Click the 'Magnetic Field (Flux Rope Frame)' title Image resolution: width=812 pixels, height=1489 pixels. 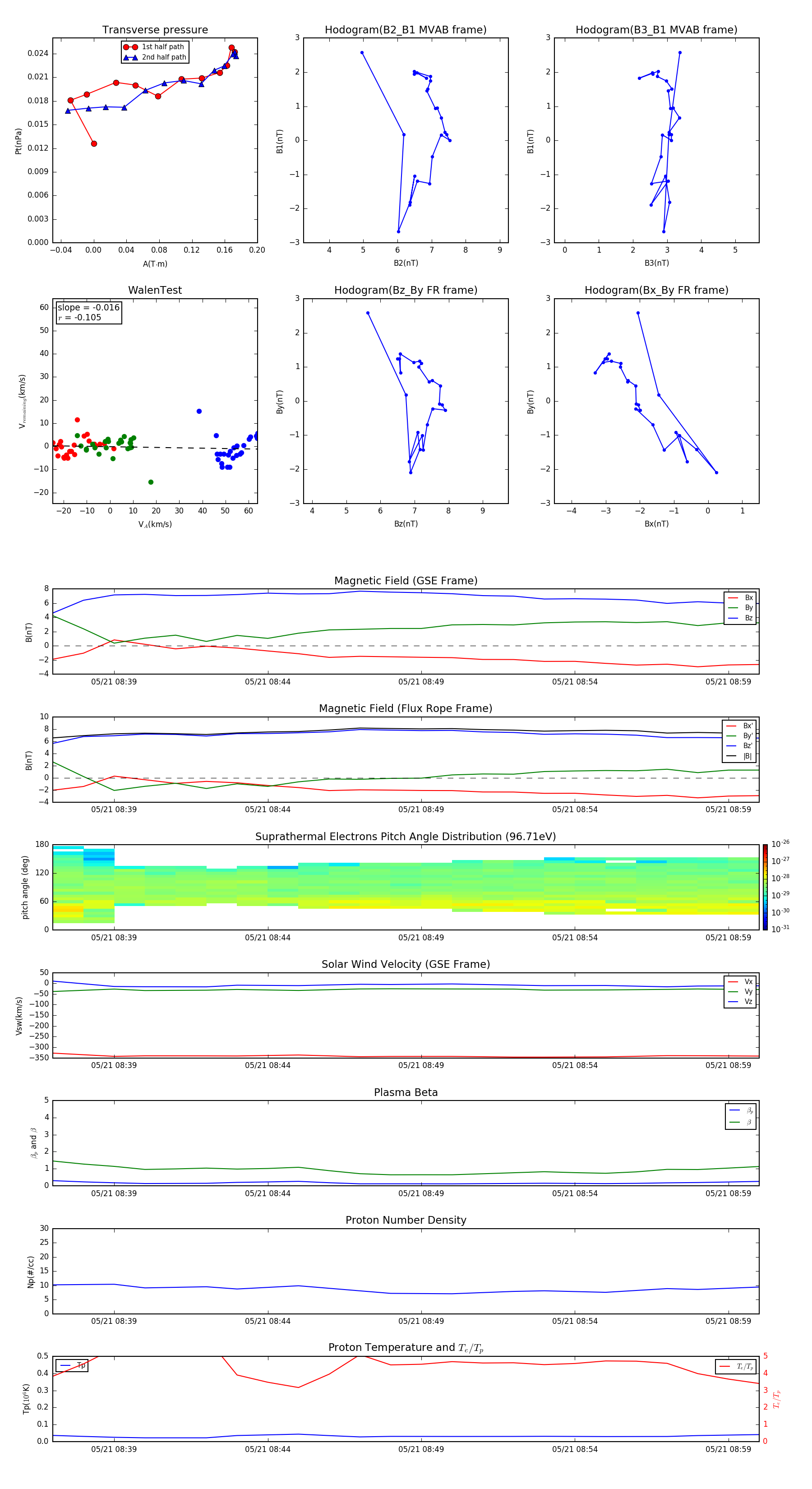click(x=406, y=709)
